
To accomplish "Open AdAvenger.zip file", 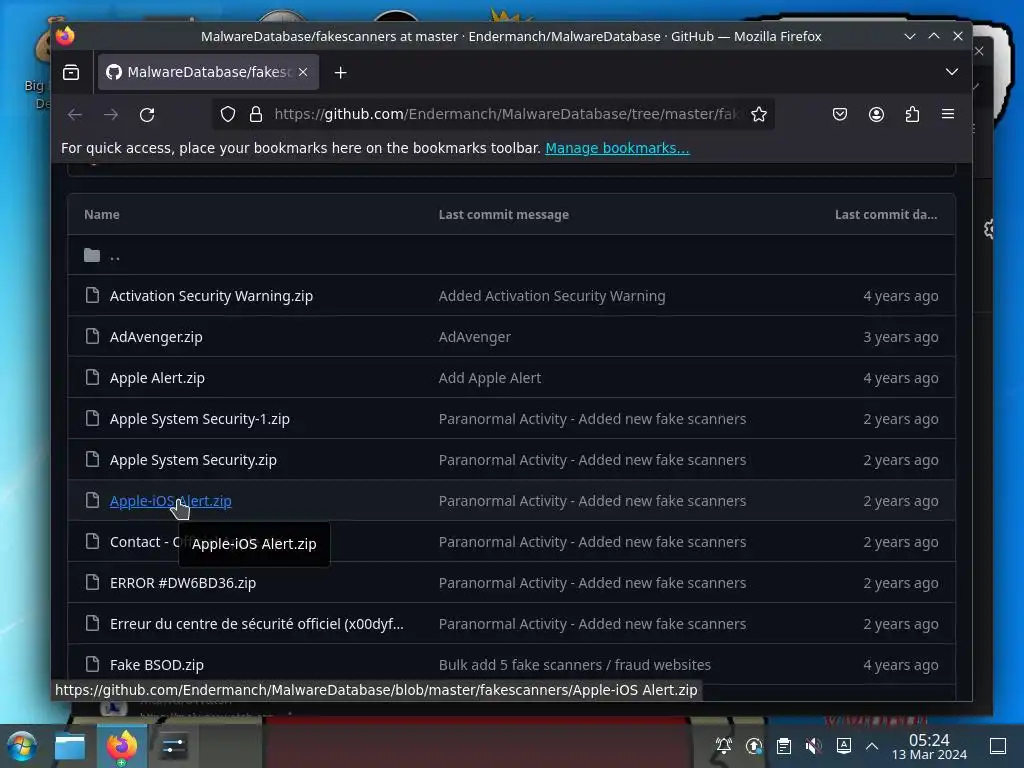I will click(x=156, y=337).
